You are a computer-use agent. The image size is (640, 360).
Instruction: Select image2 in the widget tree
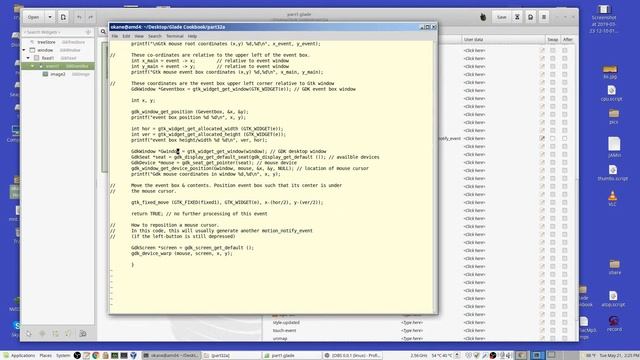(58, 74)
